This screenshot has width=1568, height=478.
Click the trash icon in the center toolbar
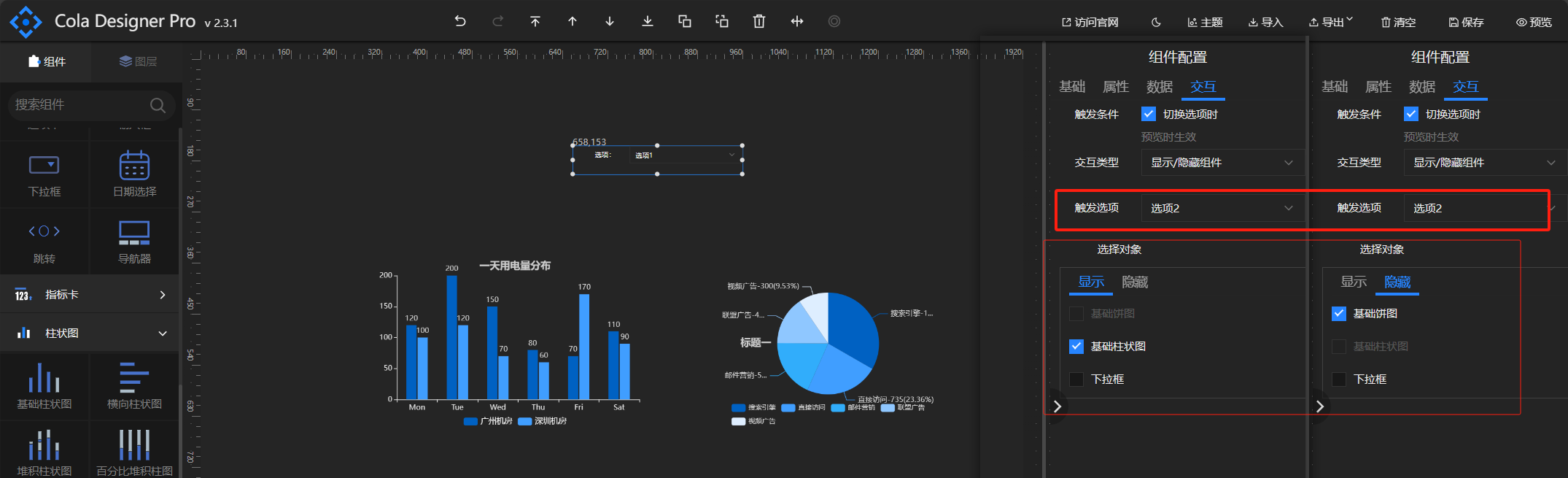[759, 21]
